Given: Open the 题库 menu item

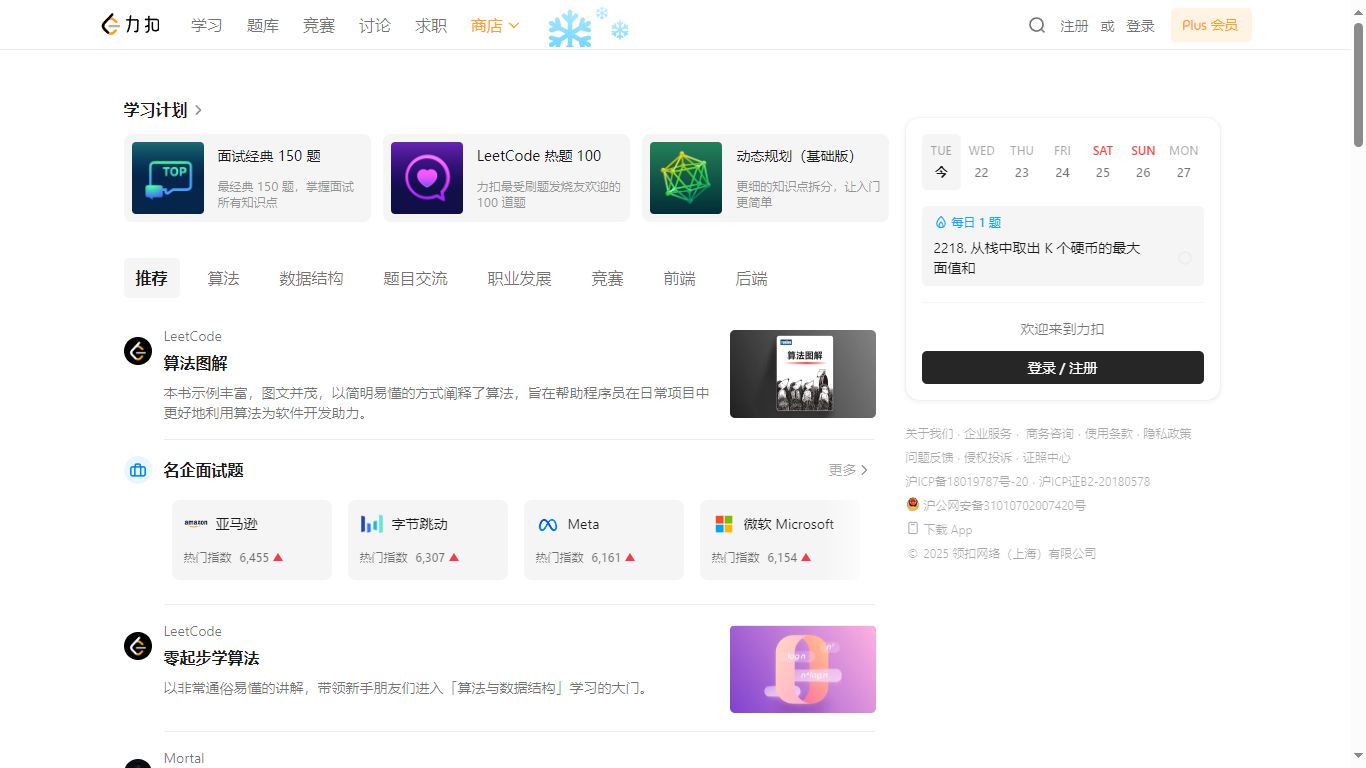Looking at the screenshot, I should (x=262, y=25).
